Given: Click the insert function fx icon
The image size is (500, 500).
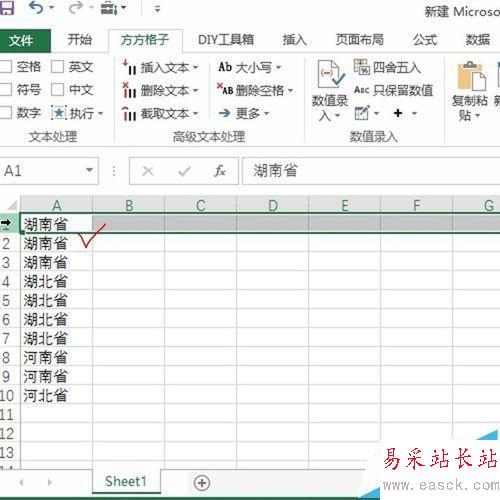Looking at the screenshot, I should pos(220,171).
